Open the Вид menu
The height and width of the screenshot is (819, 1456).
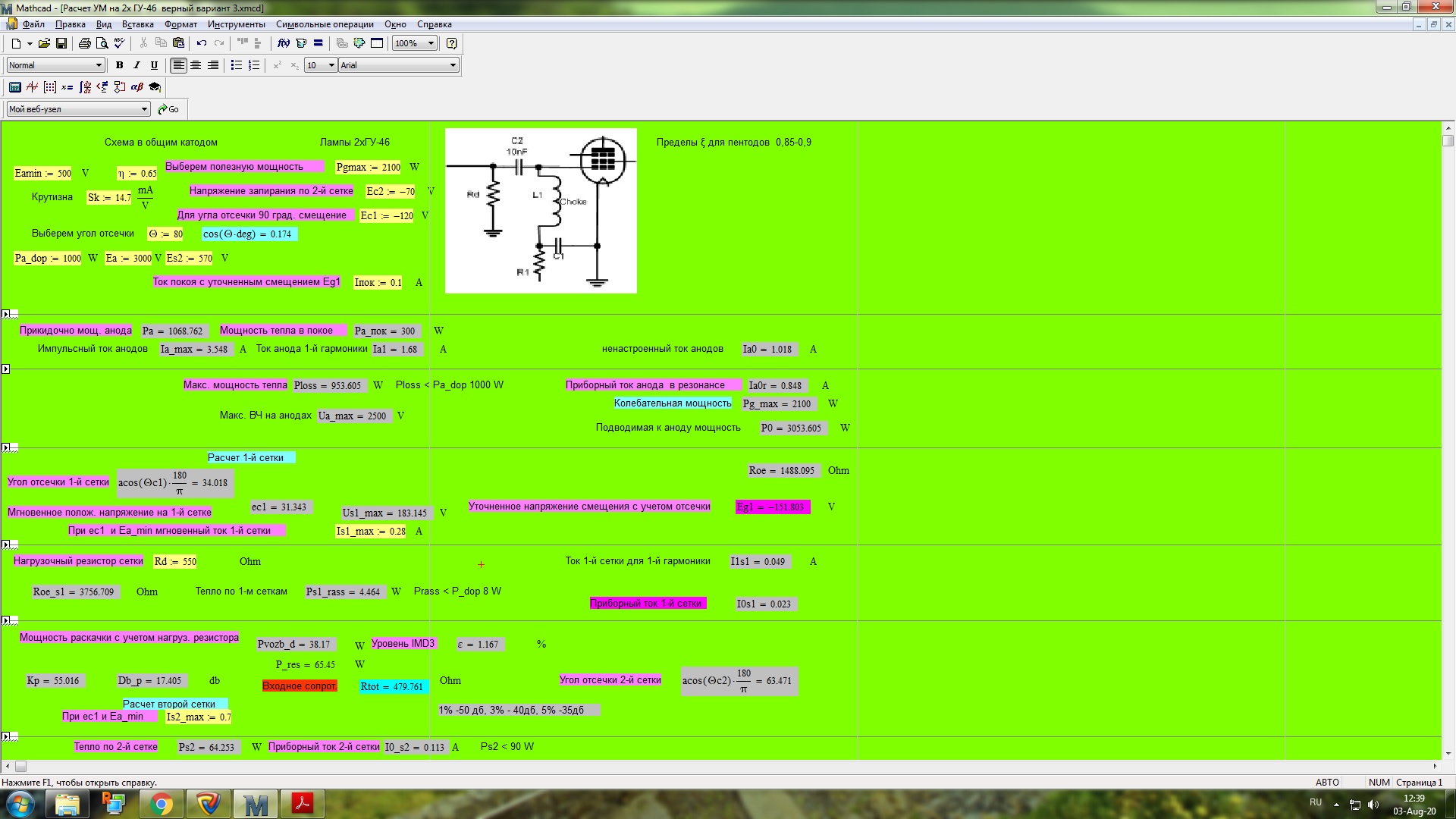[104, 24]
